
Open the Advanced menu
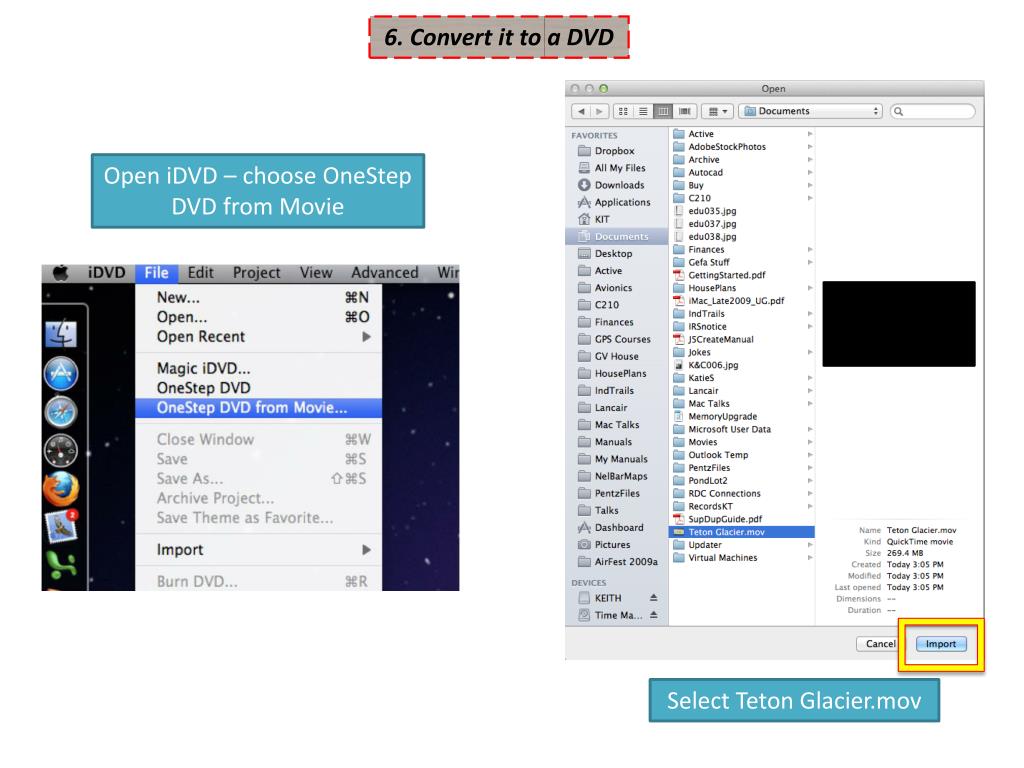coord(385,272)
